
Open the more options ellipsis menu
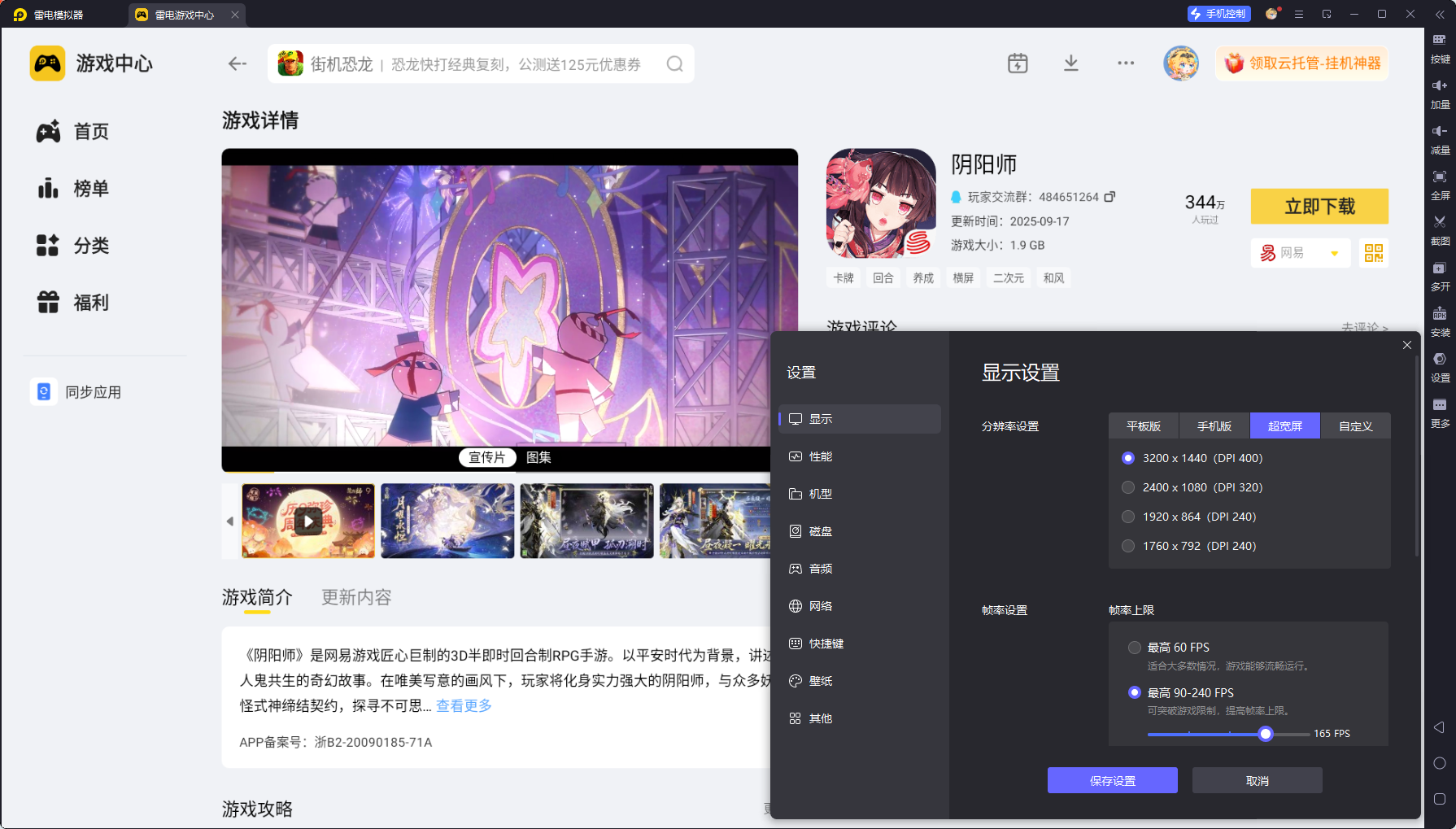[x=1126, y=63]
